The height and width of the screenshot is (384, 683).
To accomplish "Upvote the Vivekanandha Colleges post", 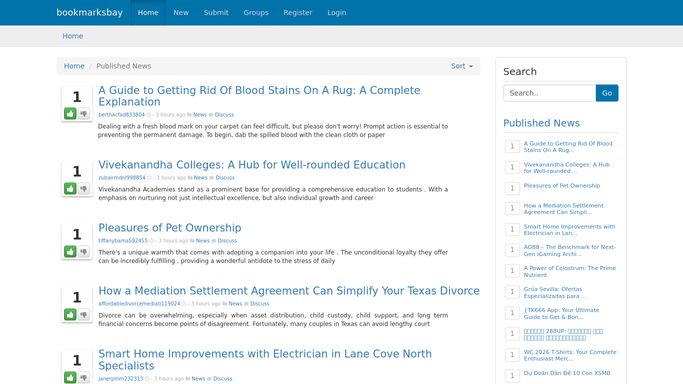I will tap(70, 189).
